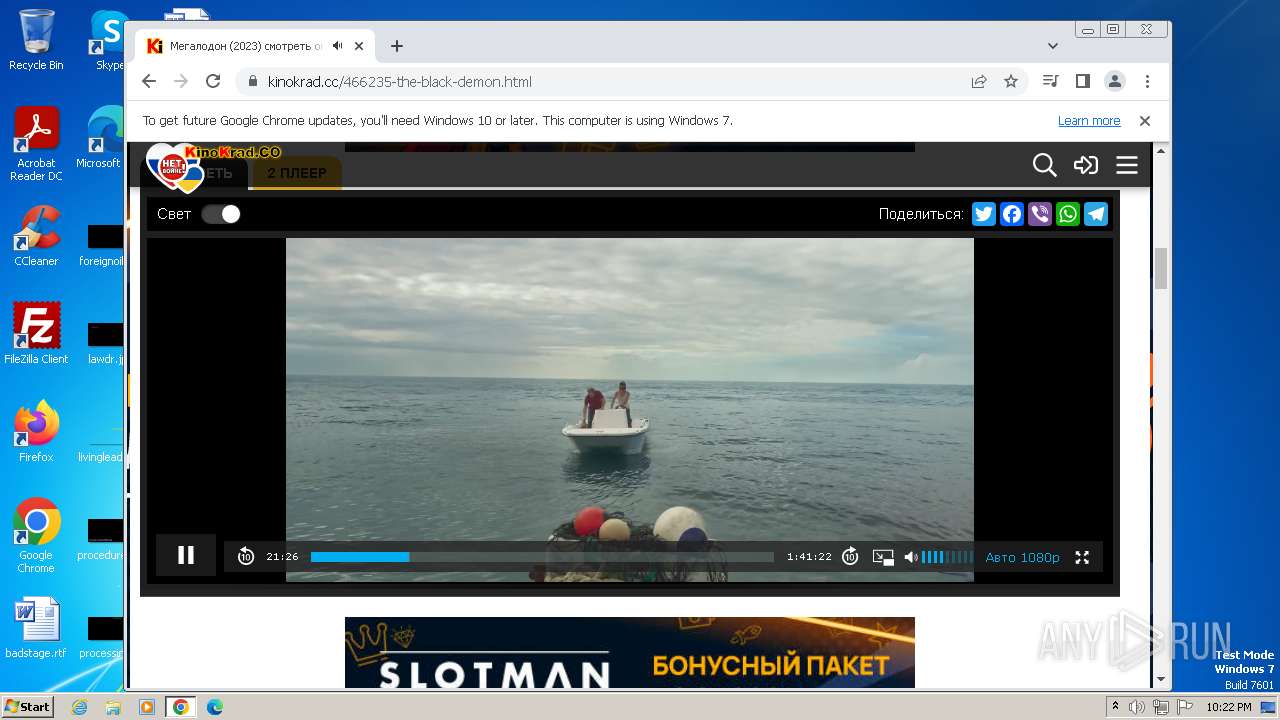Open system volume tray icon
This screenshot has width=1280, height=720.
coord(1137,707)
